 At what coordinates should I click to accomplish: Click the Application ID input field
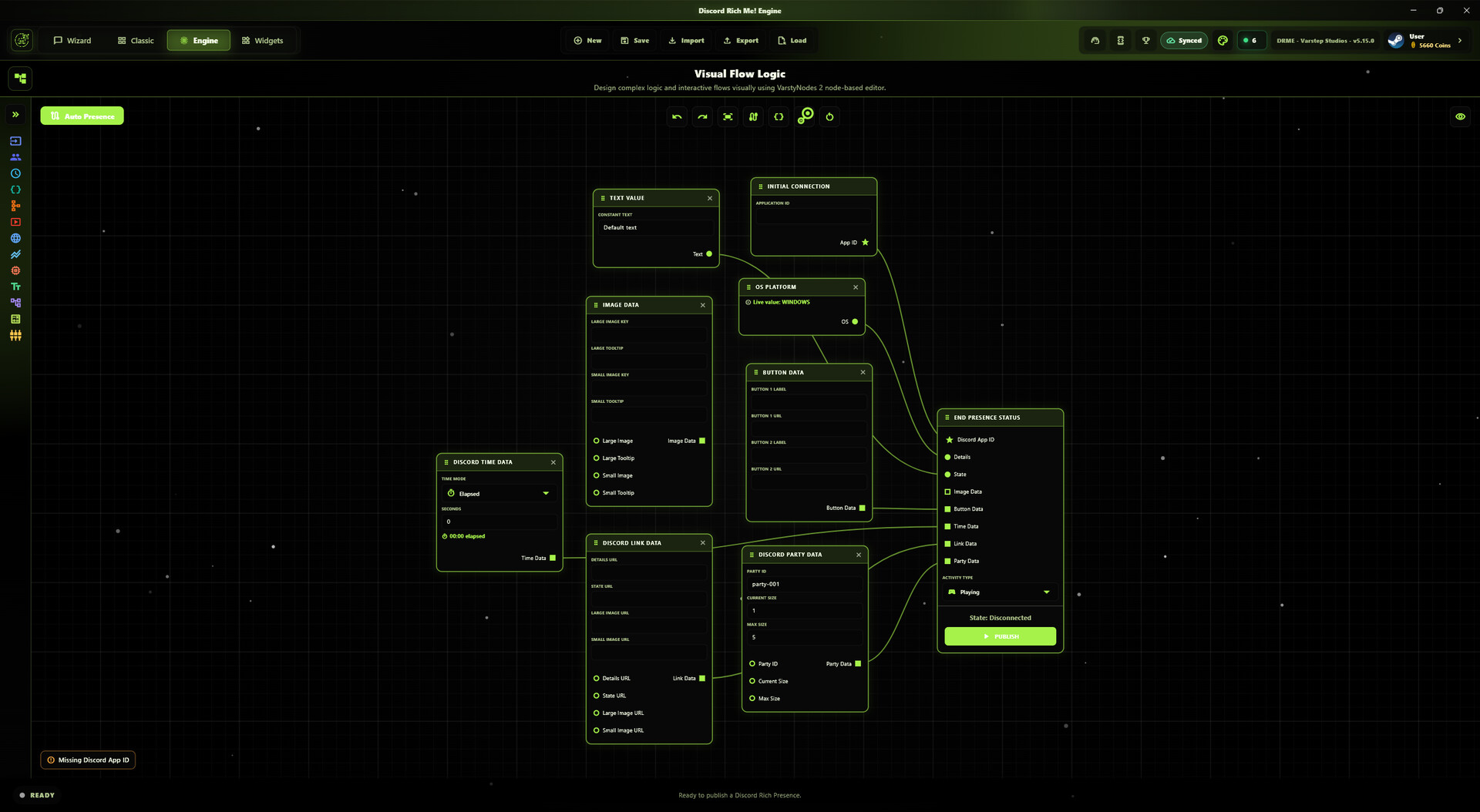click(x=813, y=216)
